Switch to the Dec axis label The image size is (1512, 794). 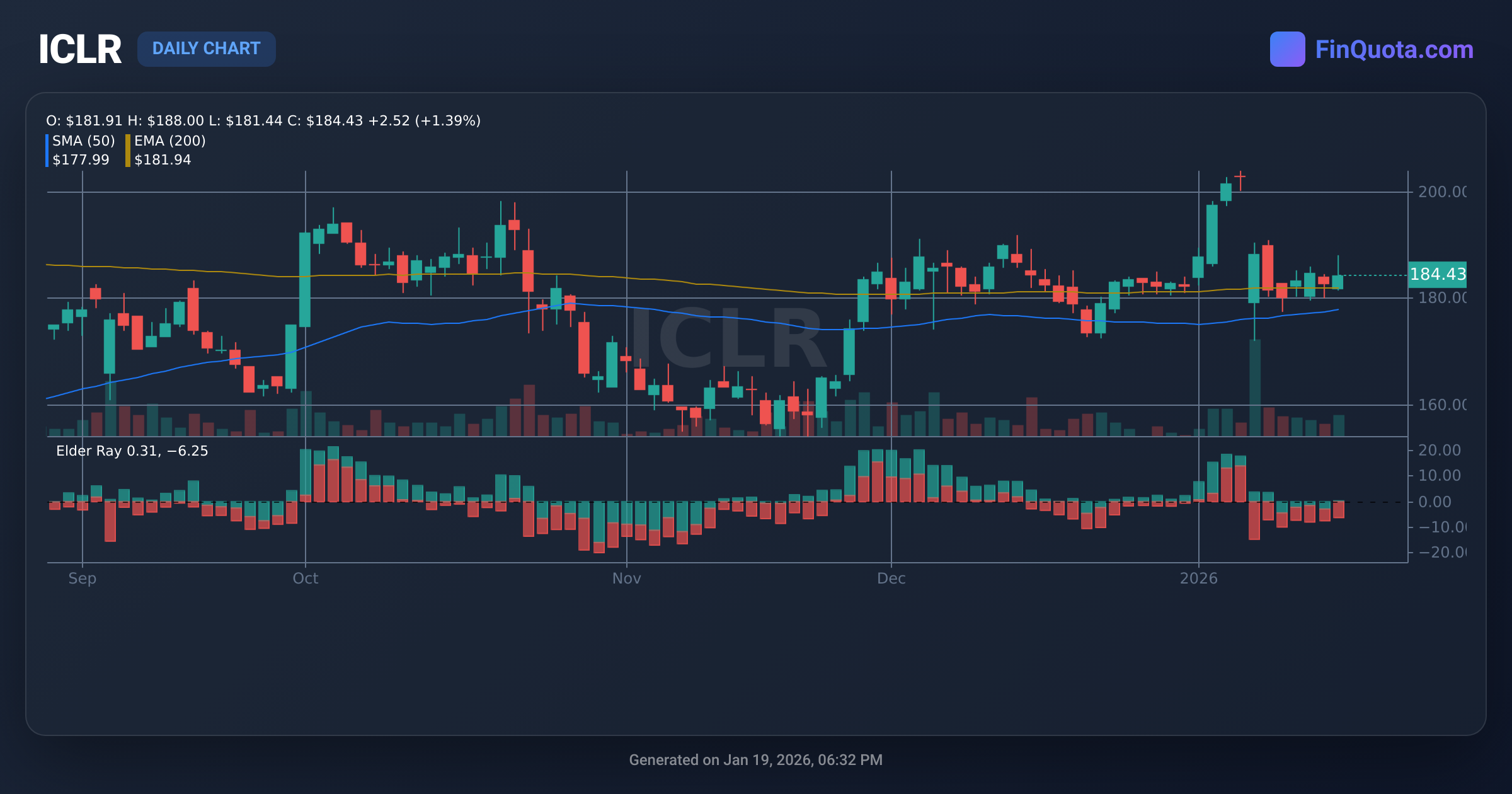coord(892,578)
